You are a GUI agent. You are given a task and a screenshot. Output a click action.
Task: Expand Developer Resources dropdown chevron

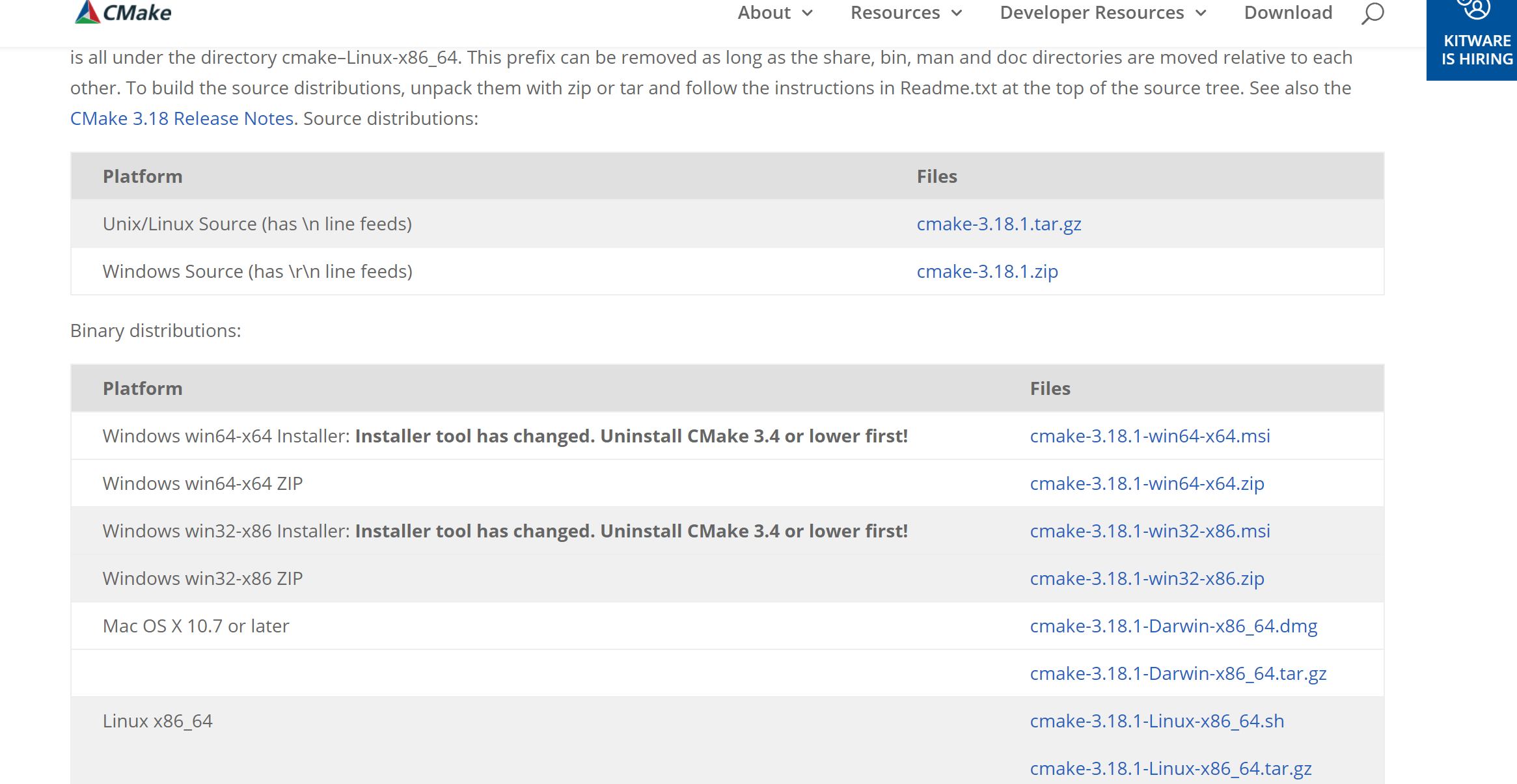click(1201, 13)
